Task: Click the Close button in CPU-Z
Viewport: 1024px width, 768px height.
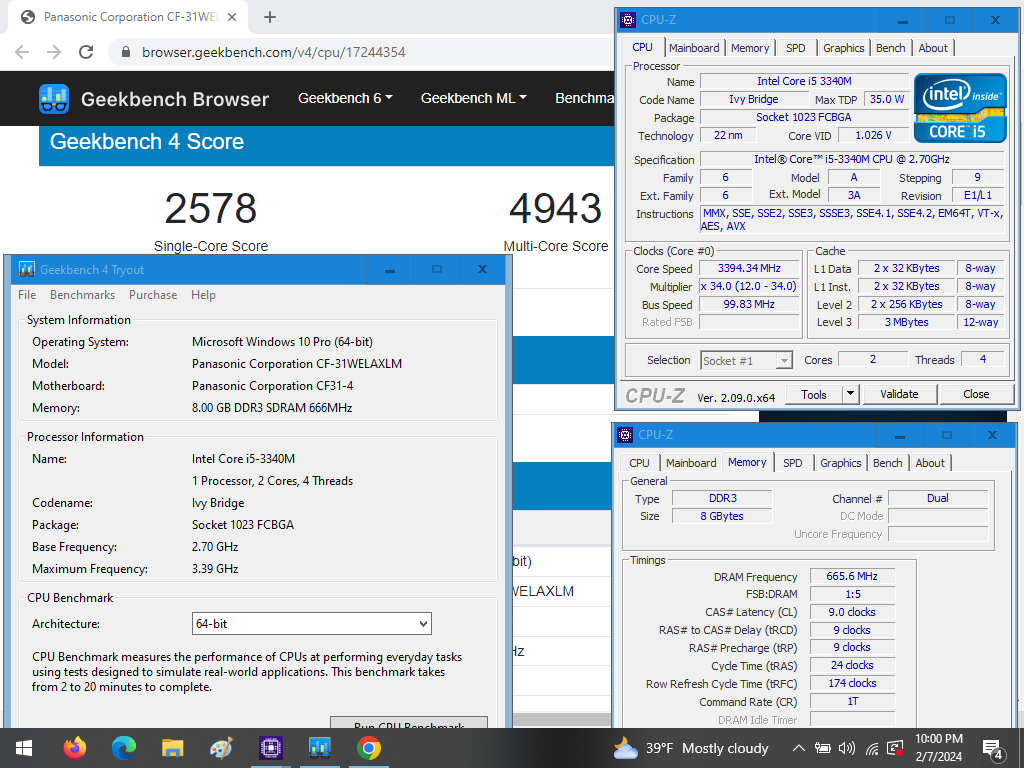Action: click(x=976, y=394)
